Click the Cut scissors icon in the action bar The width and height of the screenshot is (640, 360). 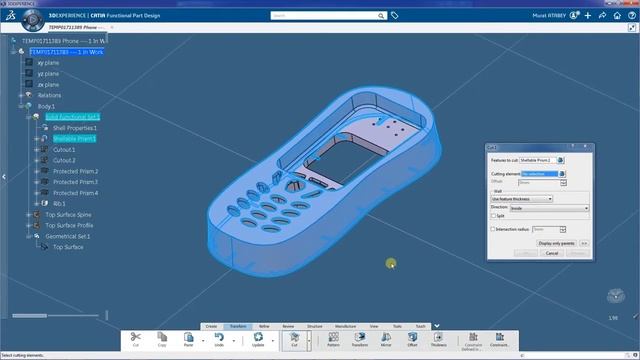pos(136,337)
